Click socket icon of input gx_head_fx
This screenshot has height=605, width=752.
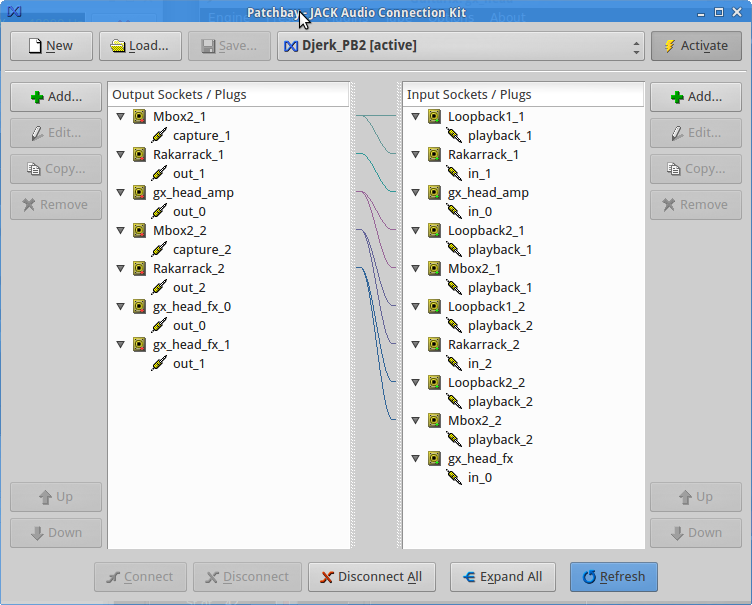click(434, 459)
